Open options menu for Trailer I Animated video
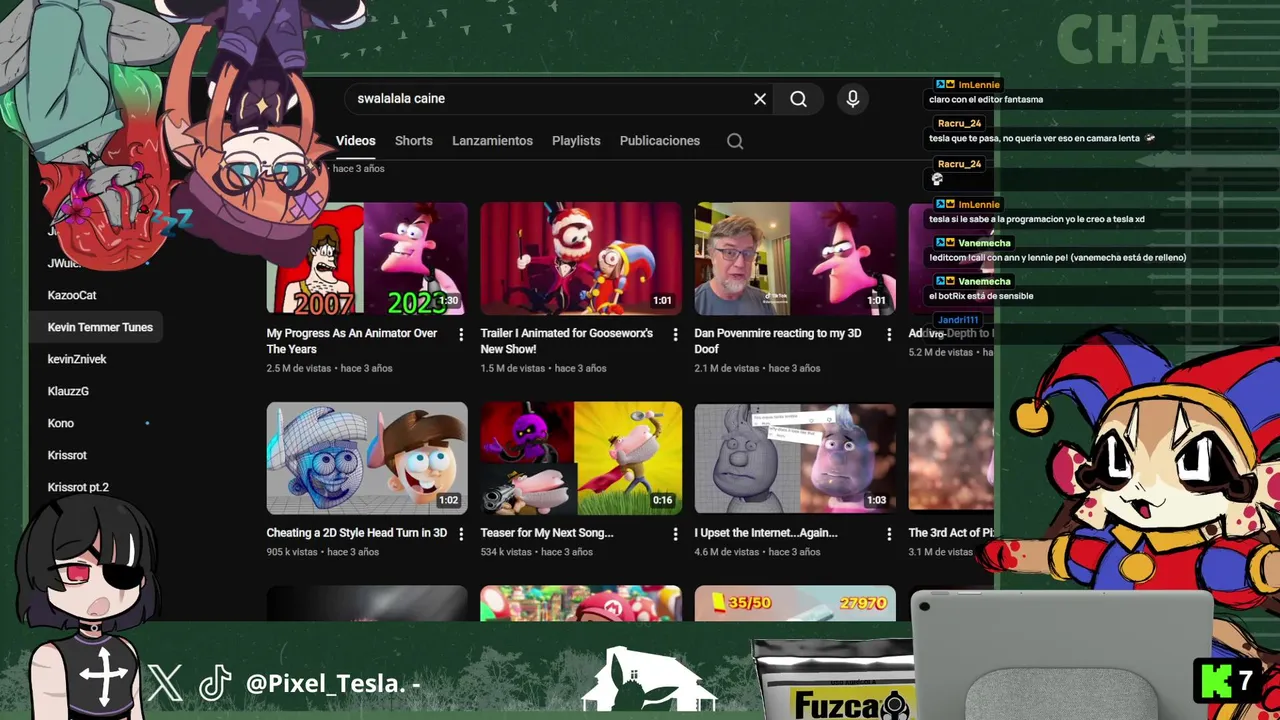1280x720 pixels. 675,335
